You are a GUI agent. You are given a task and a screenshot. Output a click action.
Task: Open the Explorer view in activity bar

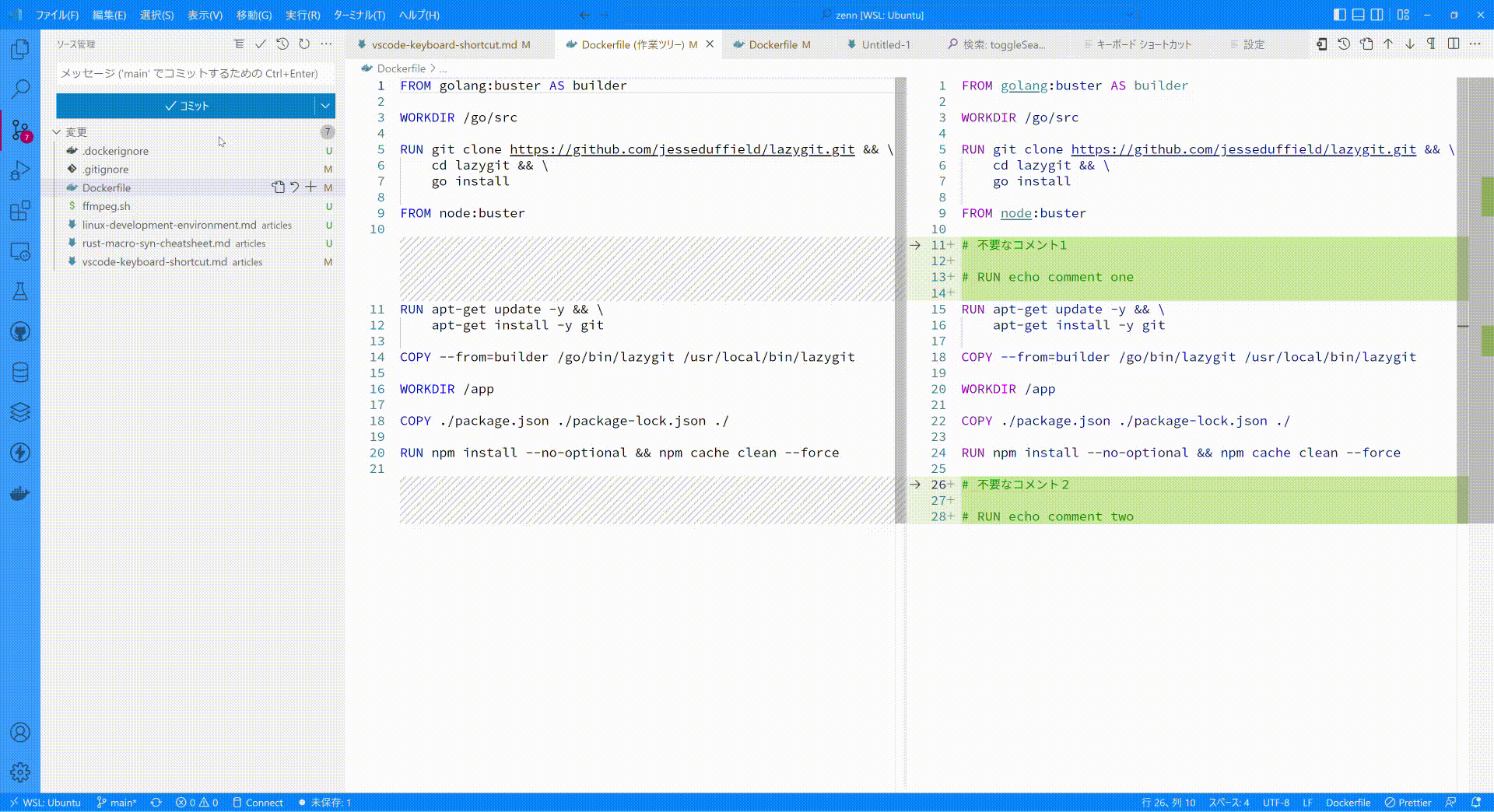point(20,50)
